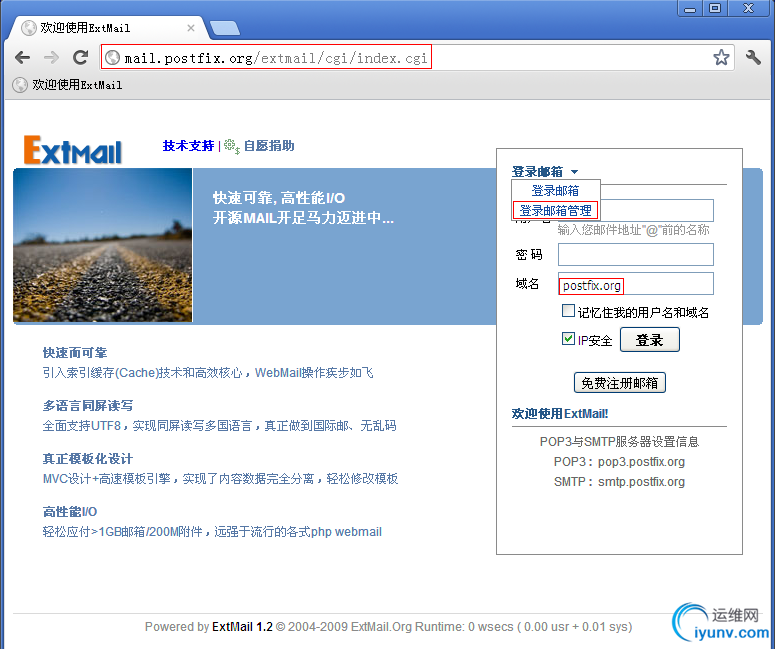Click the road photo banner image

pos(103,245)
